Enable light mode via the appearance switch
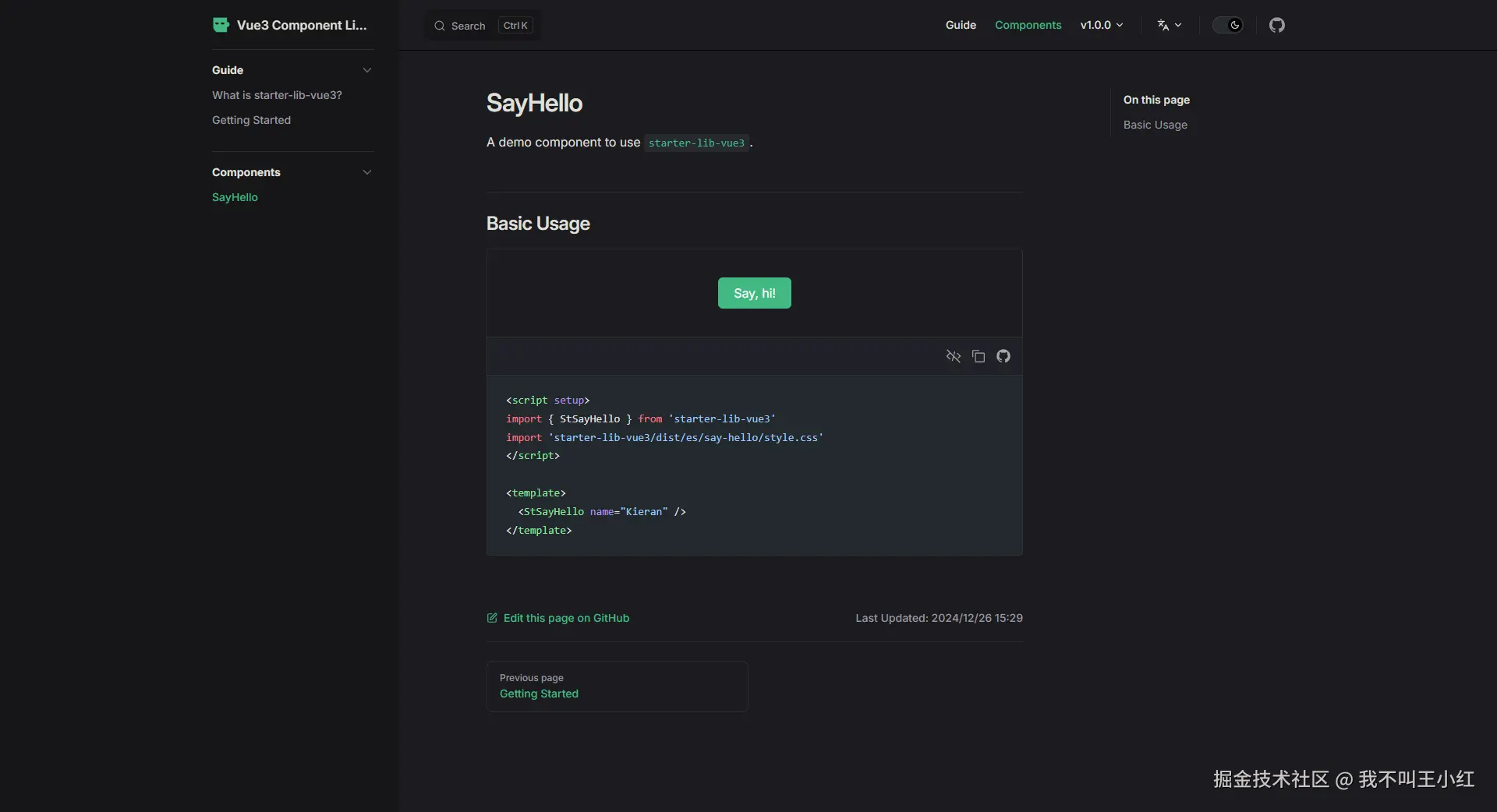Screen dimensions: 1497x812 [x=1227, y=25]
